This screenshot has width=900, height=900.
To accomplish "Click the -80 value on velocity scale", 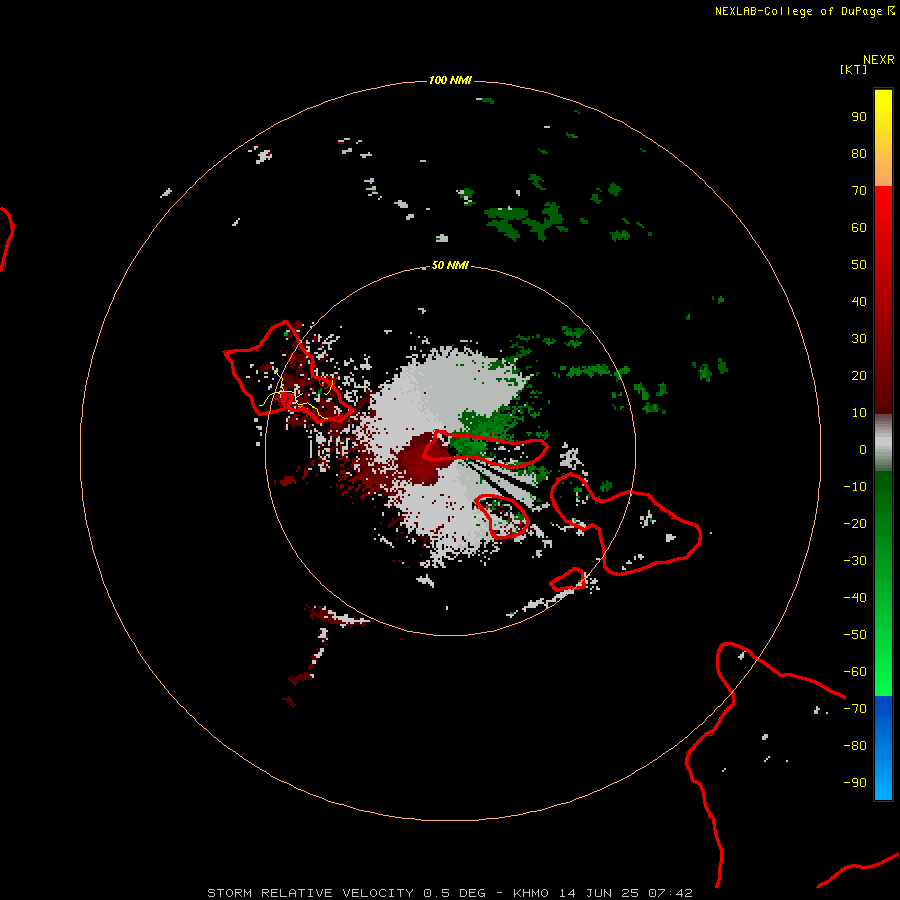I will [x=855, y=746].
